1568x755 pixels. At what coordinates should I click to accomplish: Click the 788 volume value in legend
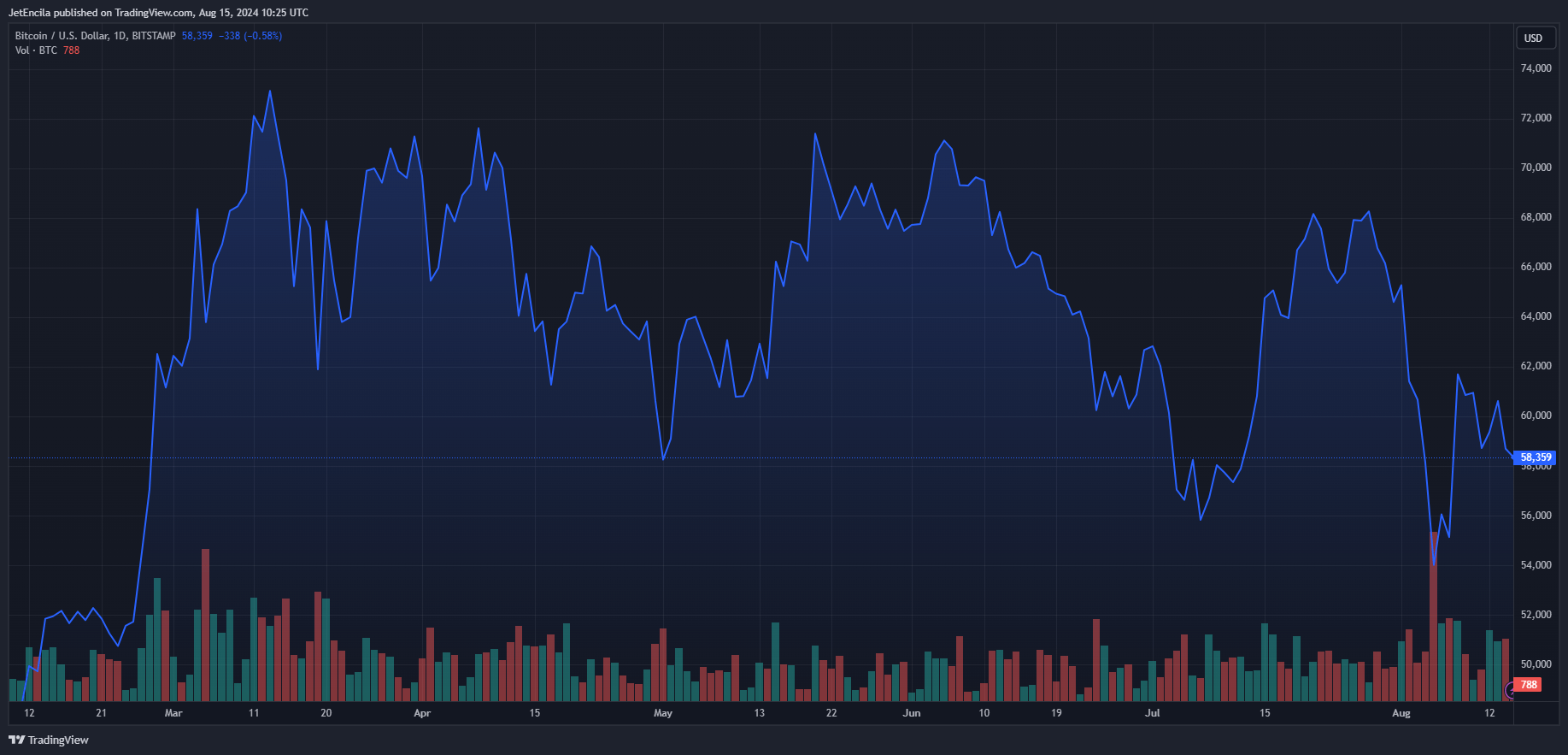pos(71,50)
